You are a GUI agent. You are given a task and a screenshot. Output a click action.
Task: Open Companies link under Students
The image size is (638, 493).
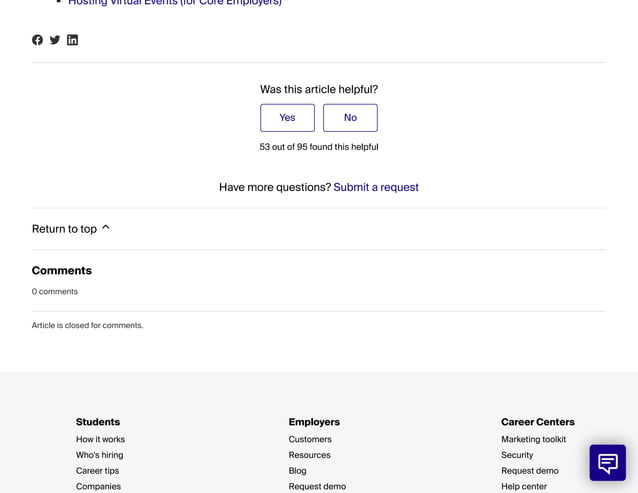(x=98, y=486)
